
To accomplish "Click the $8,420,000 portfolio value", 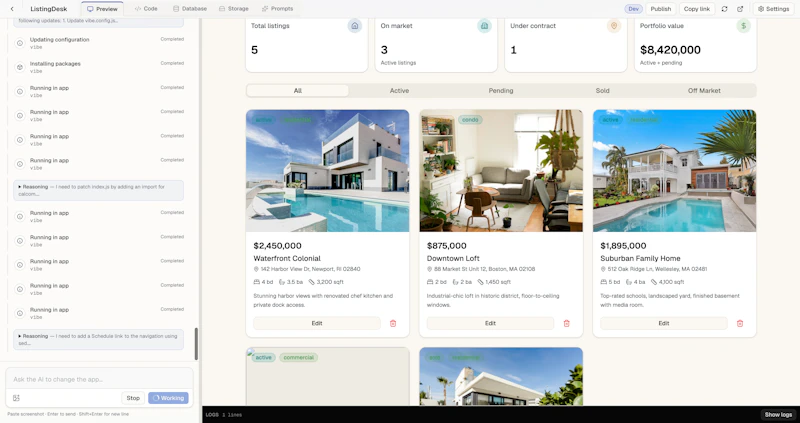I will coord(670,49).
